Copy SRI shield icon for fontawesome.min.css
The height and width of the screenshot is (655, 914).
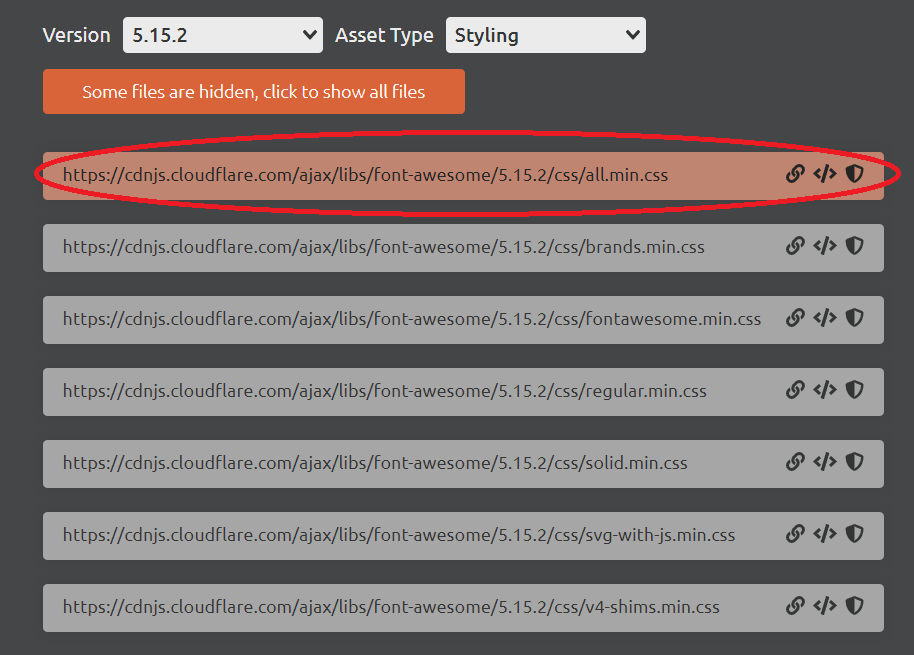(855, 318)
